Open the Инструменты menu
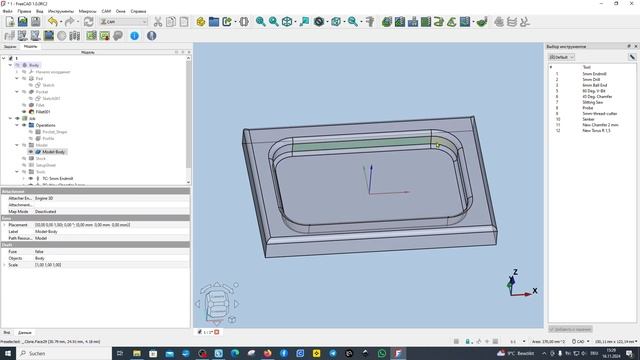 (x=61, y=11)
